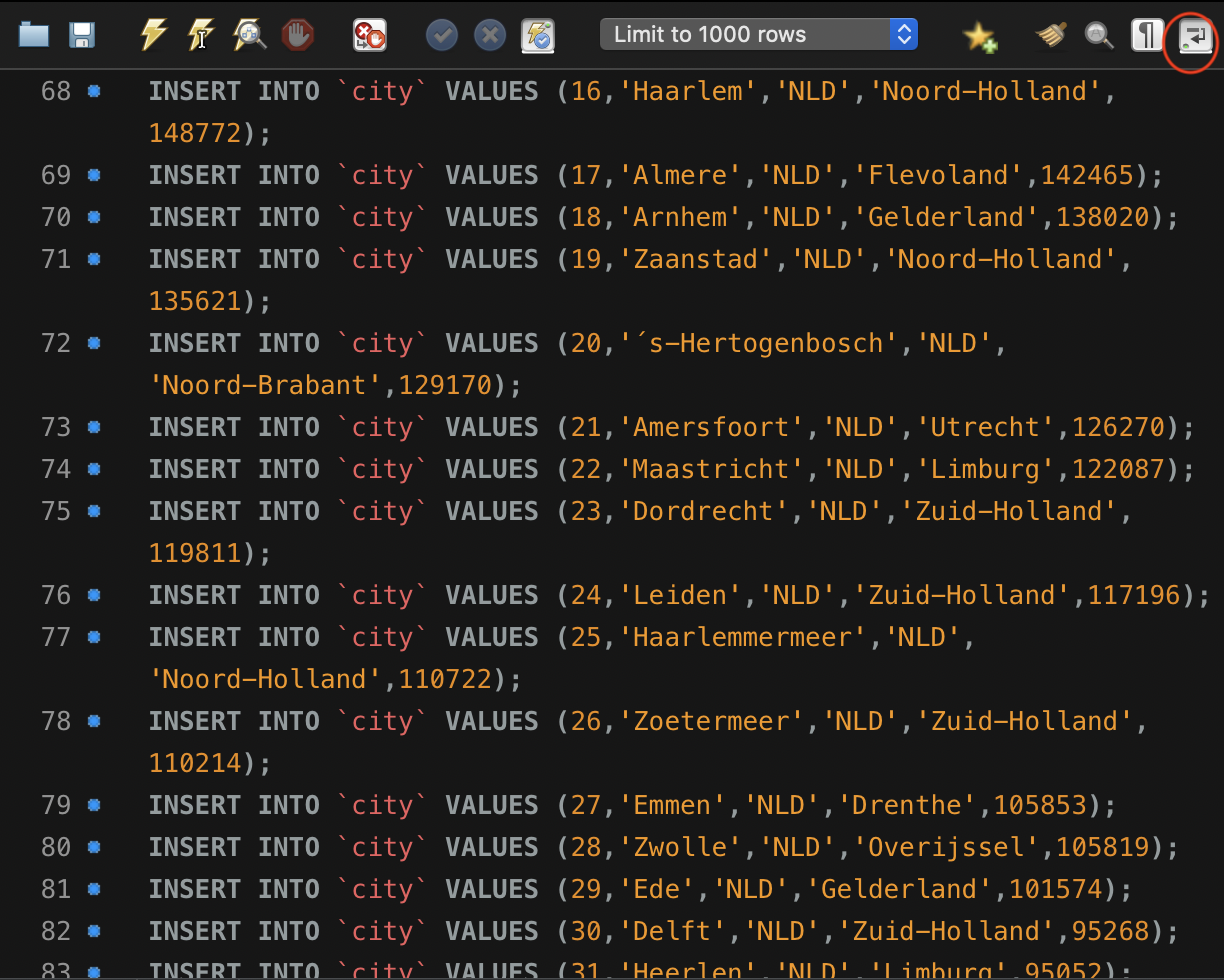Click the value 95268 in line 82
This screenshot has height=980, width=1224.
[1110, 931]
